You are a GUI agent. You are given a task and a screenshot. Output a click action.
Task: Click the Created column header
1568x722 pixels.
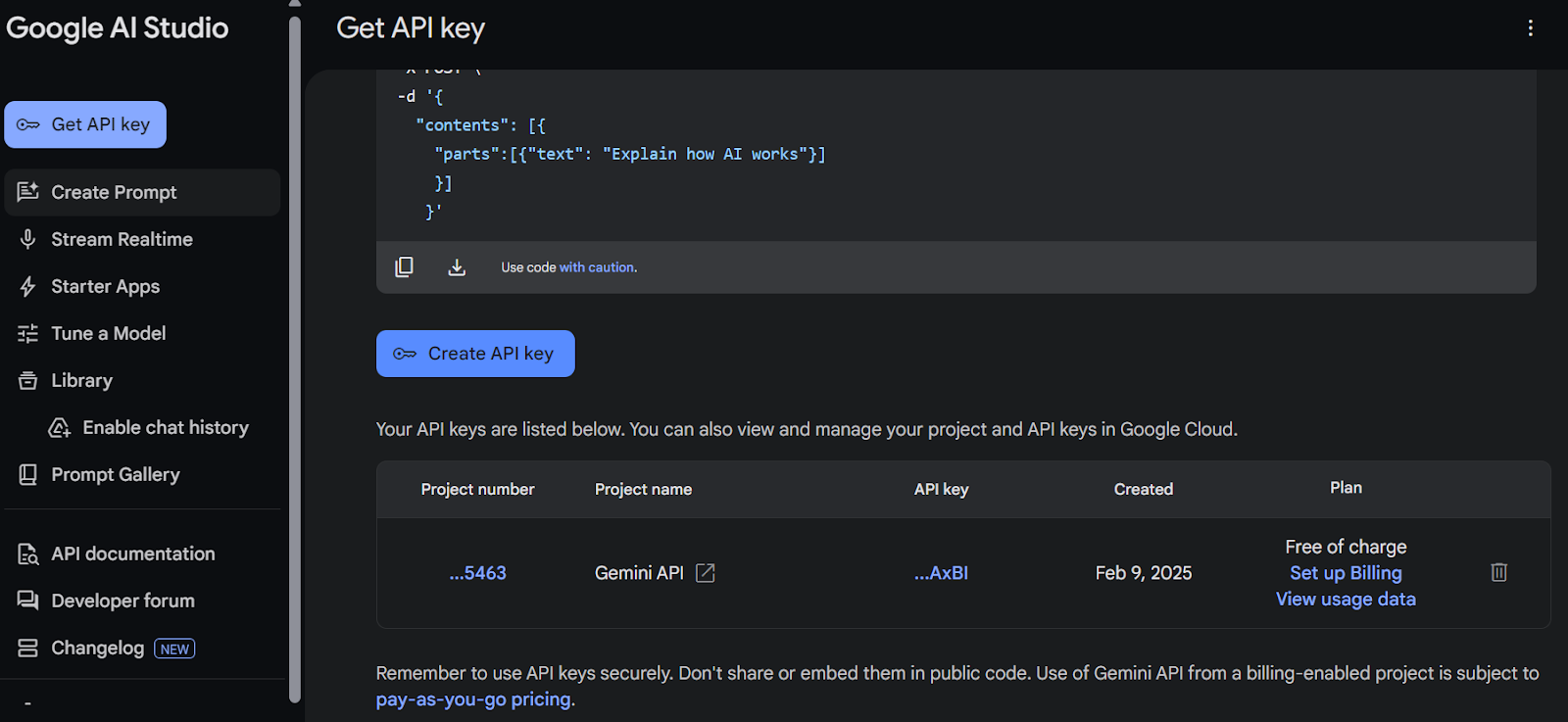coord(1144,489)
